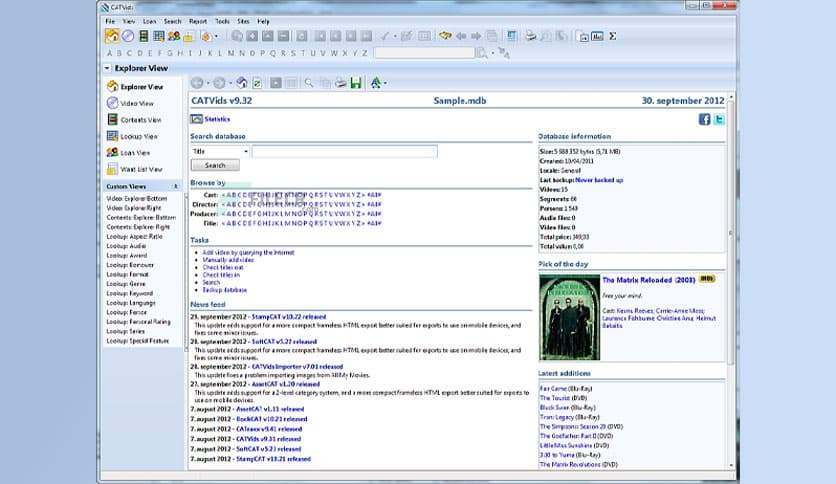Collapse the Explorer View panel header
Viewport: 836px width, 484px height.
pos(107,69)
